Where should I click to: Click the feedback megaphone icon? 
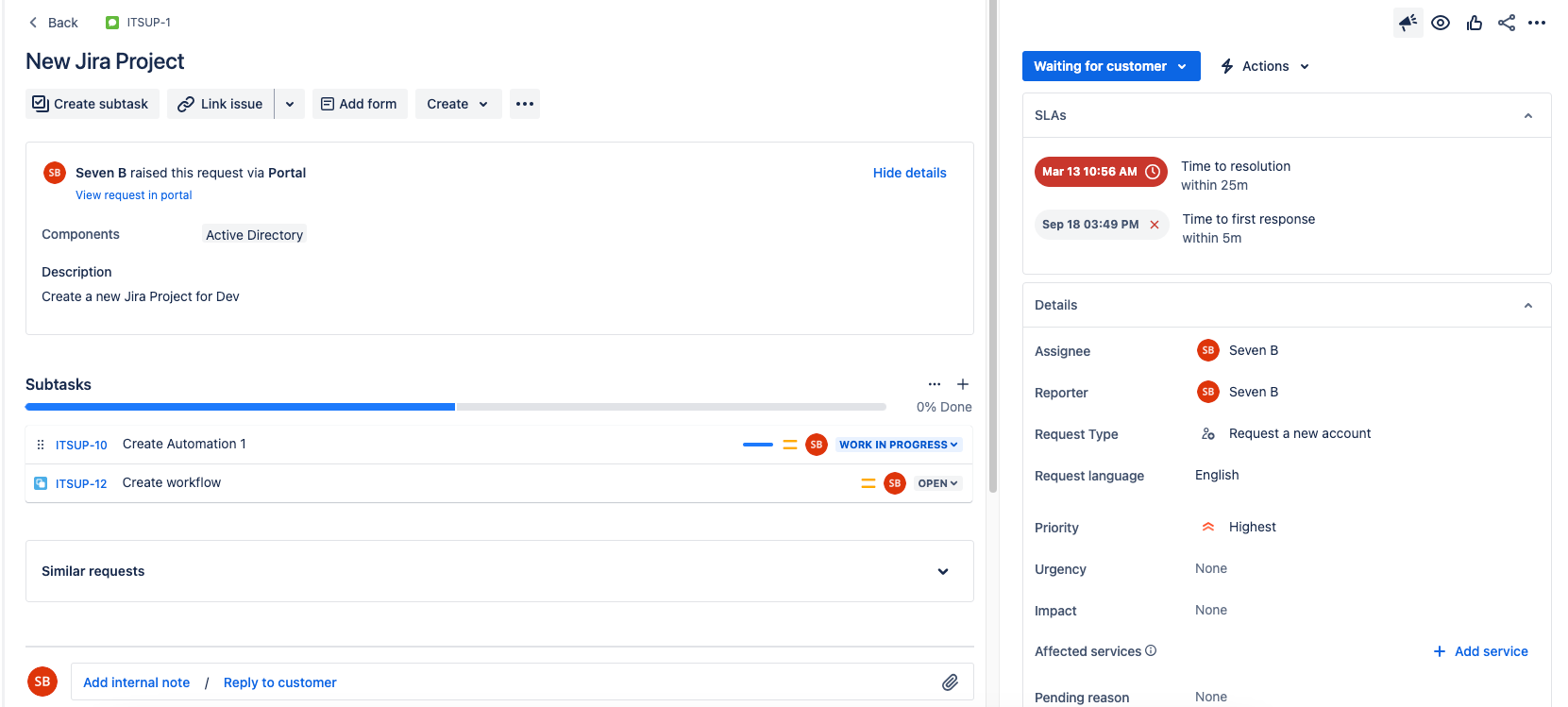[x=1408, y=23]
